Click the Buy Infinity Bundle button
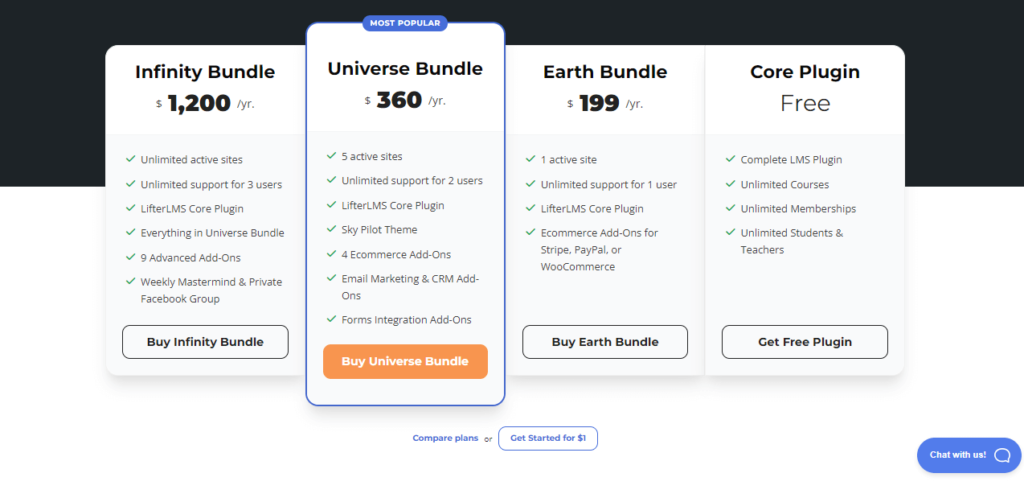This screenshot has height=498, width=1024. pos(205,342)
